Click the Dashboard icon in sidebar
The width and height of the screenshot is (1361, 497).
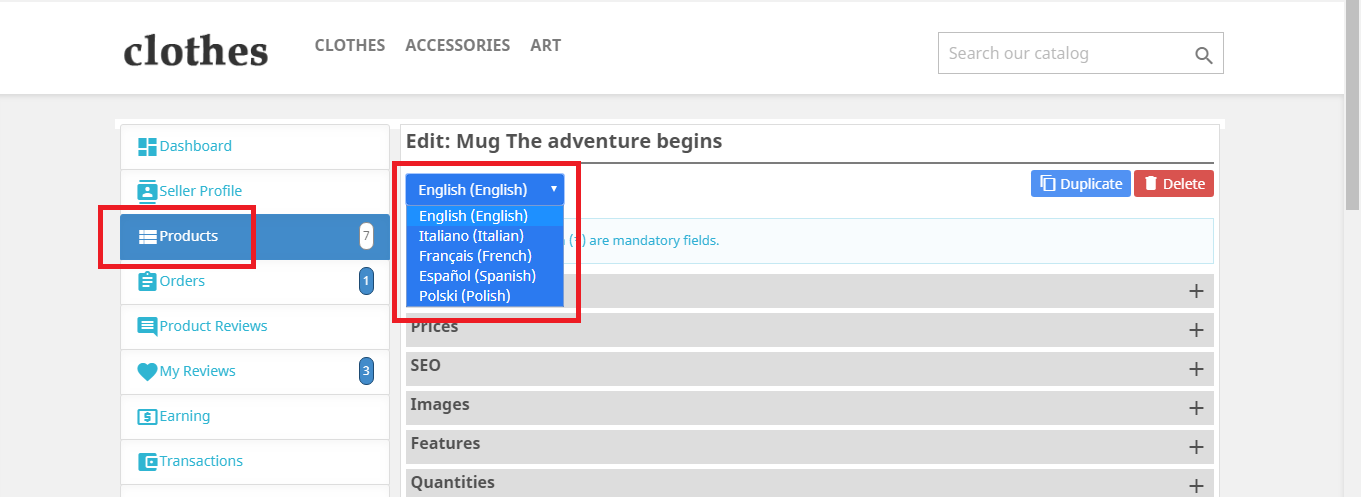coord(147,146)
